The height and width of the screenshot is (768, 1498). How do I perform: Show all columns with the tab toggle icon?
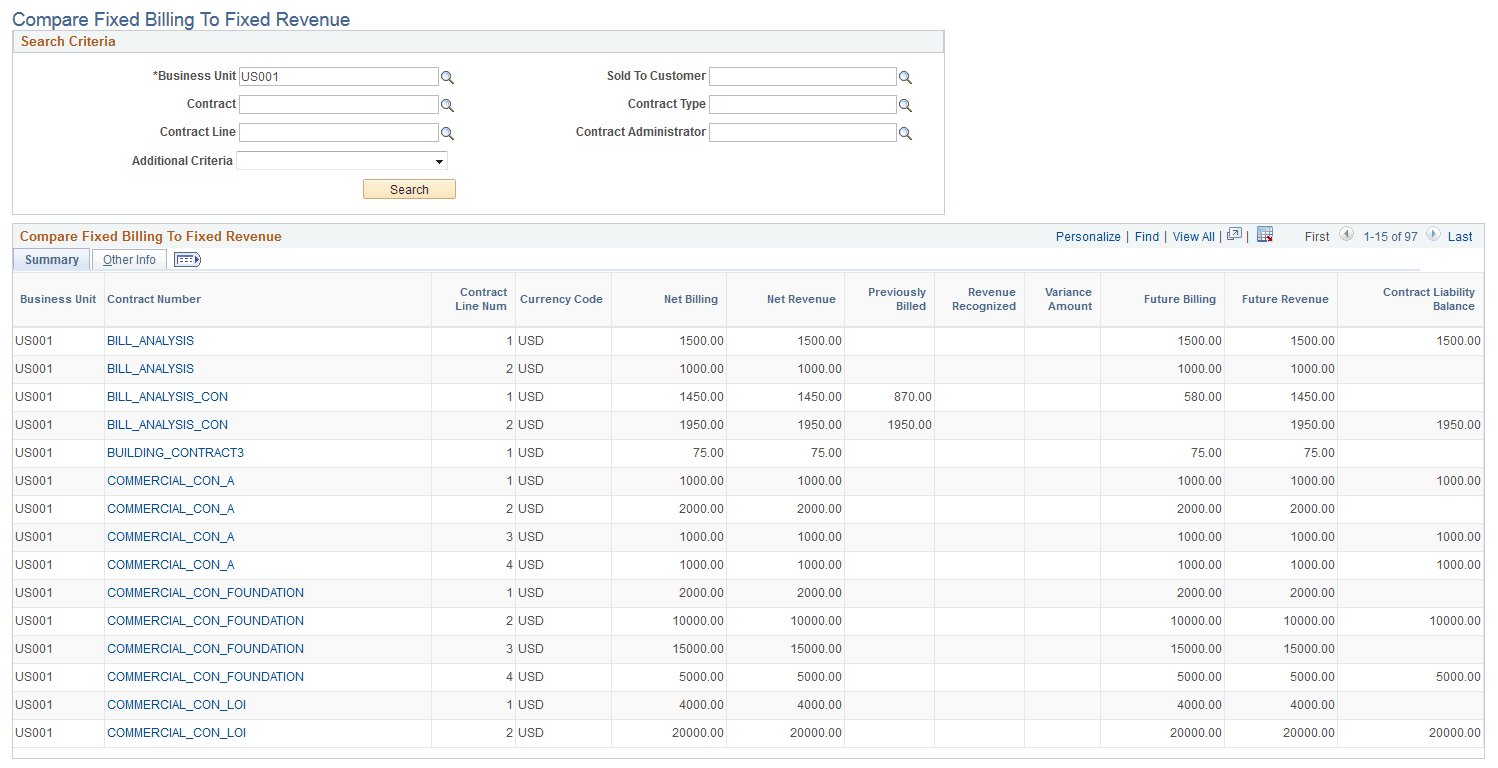(186, 259)
